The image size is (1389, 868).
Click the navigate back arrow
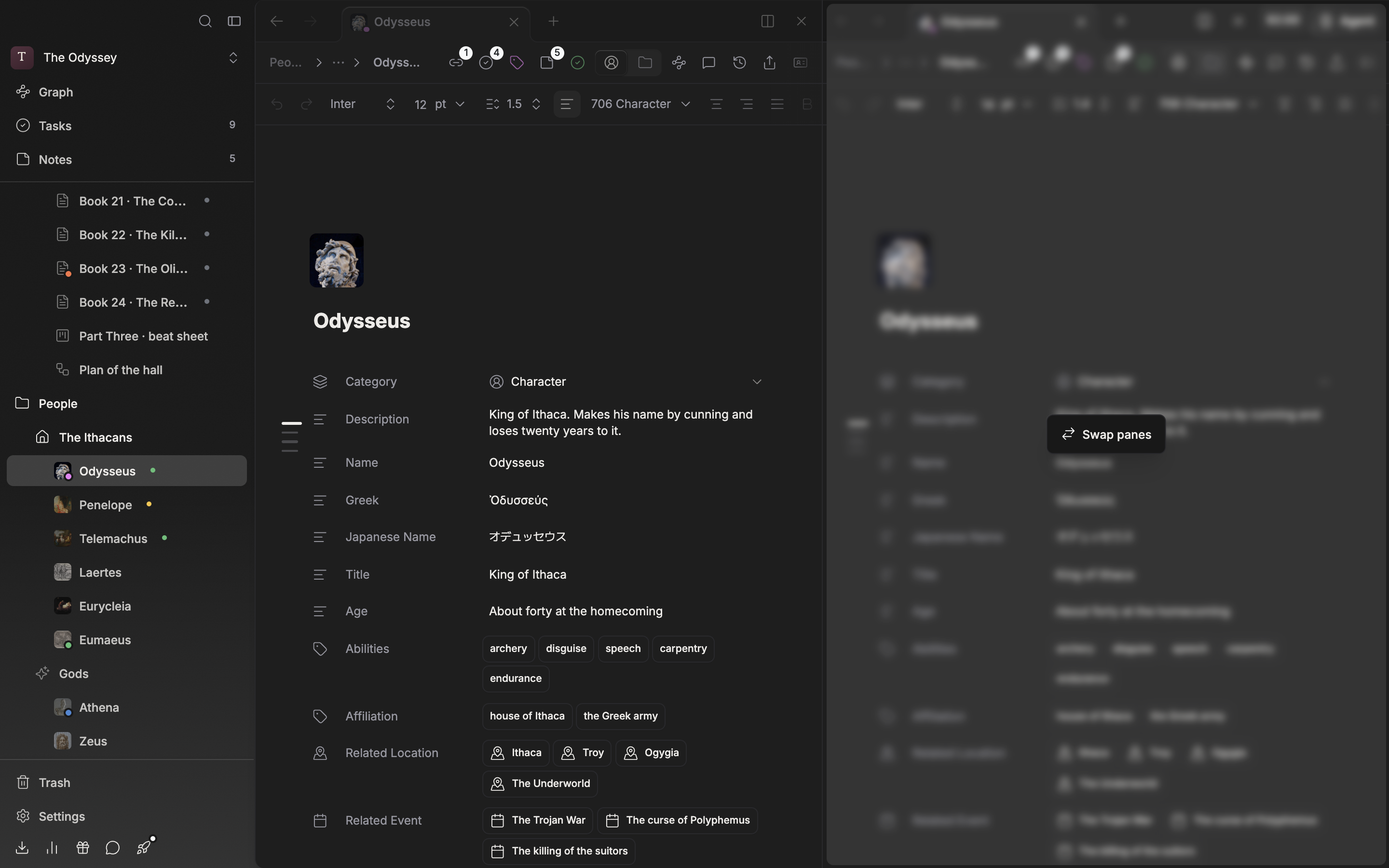(277, 21)
